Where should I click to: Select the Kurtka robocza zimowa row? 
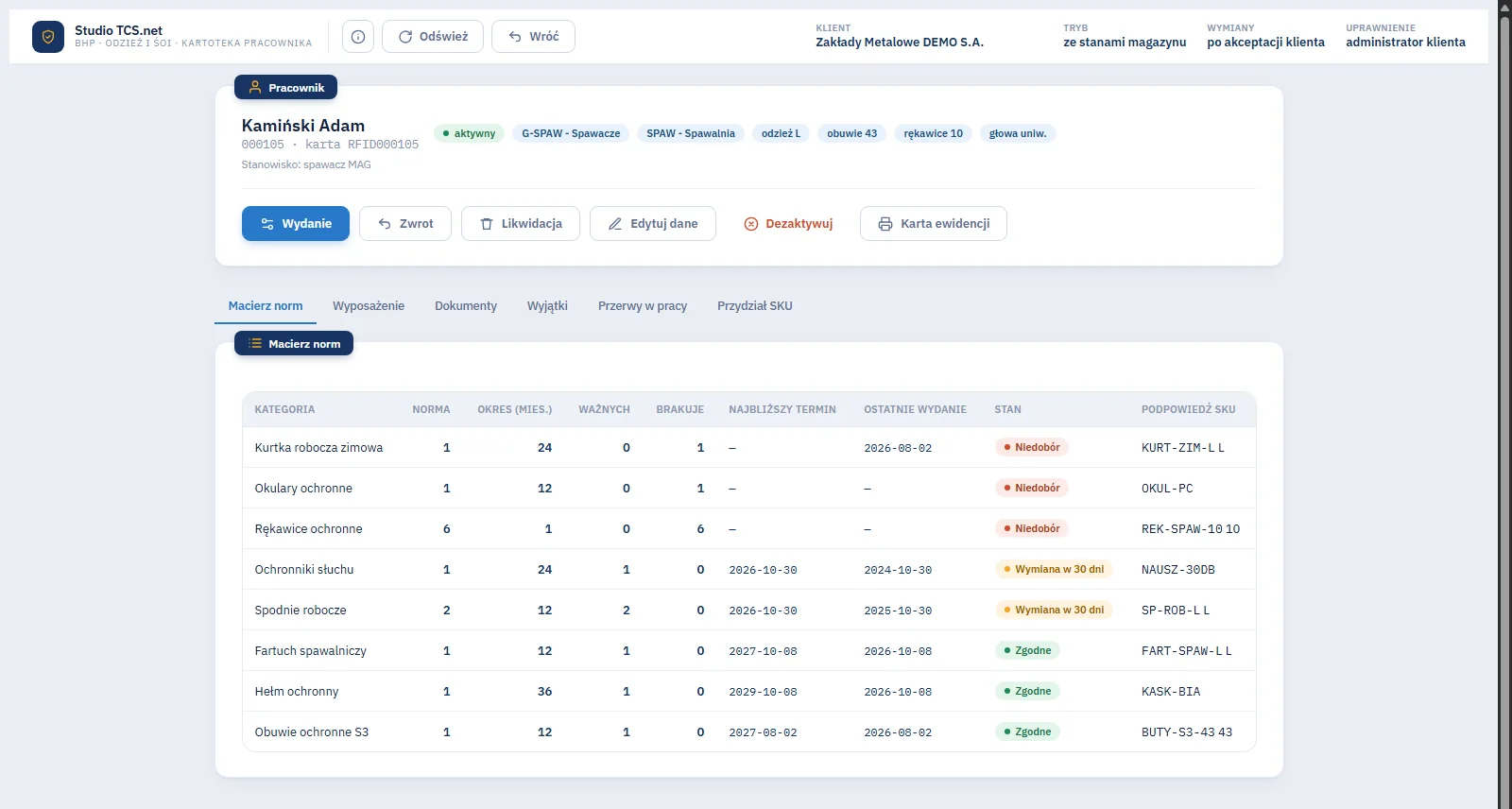tap(749, 448)
